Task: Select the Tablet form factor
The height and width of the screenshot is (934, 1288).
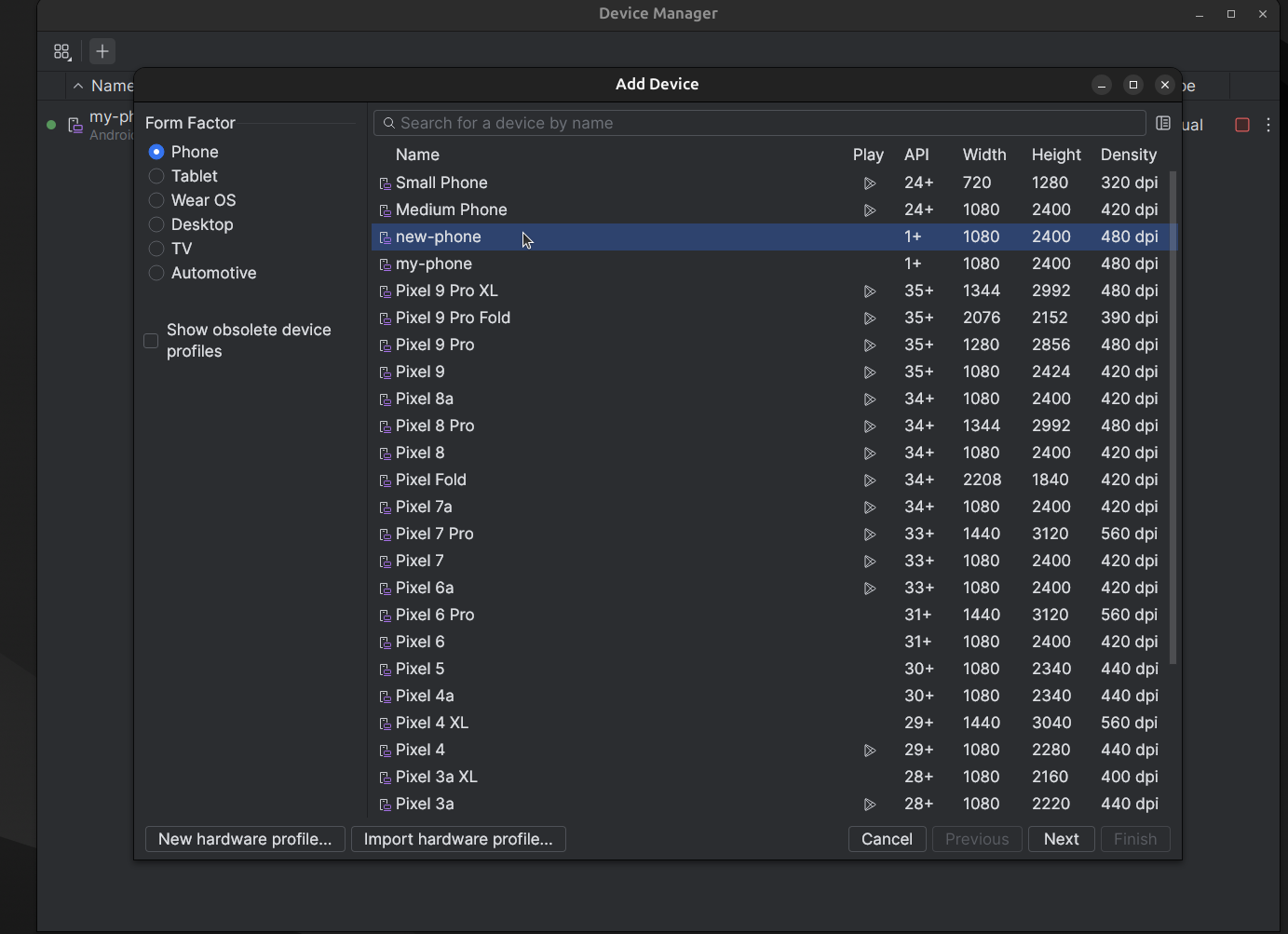Action: (156, 176)
